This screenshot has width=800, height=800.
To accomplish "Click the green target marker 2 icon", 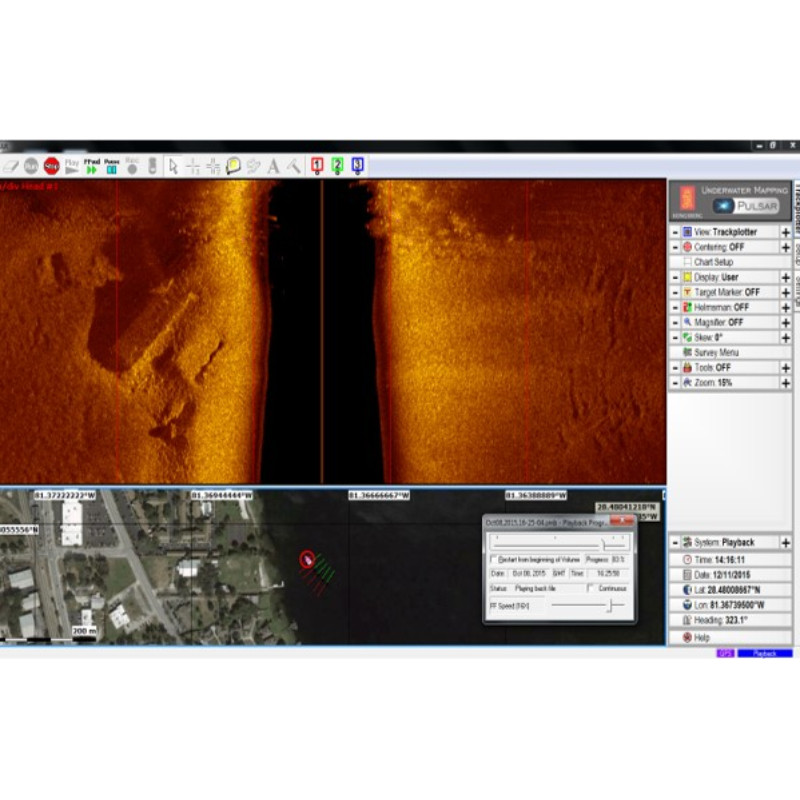I will 338,166.
